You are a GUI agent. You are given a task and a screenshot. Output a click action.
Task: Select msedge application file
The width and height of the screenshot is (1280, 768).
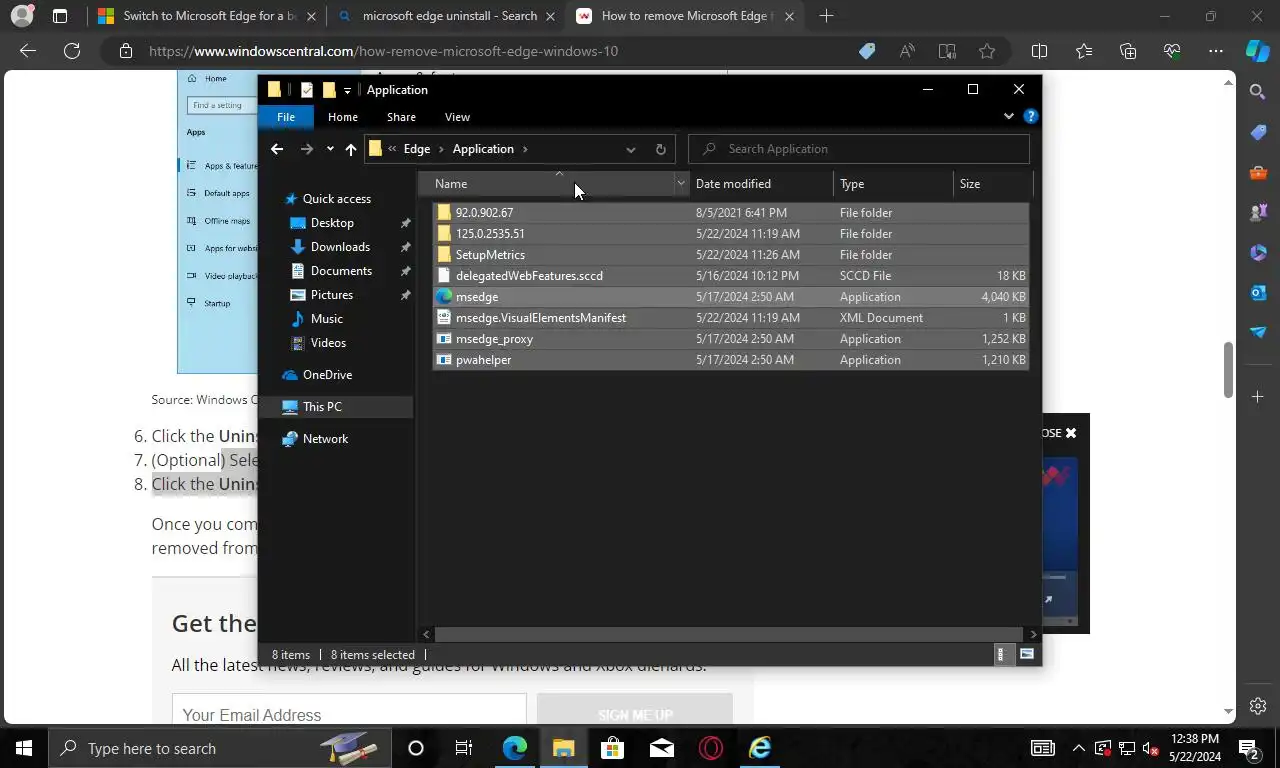[x=730, y=297]
